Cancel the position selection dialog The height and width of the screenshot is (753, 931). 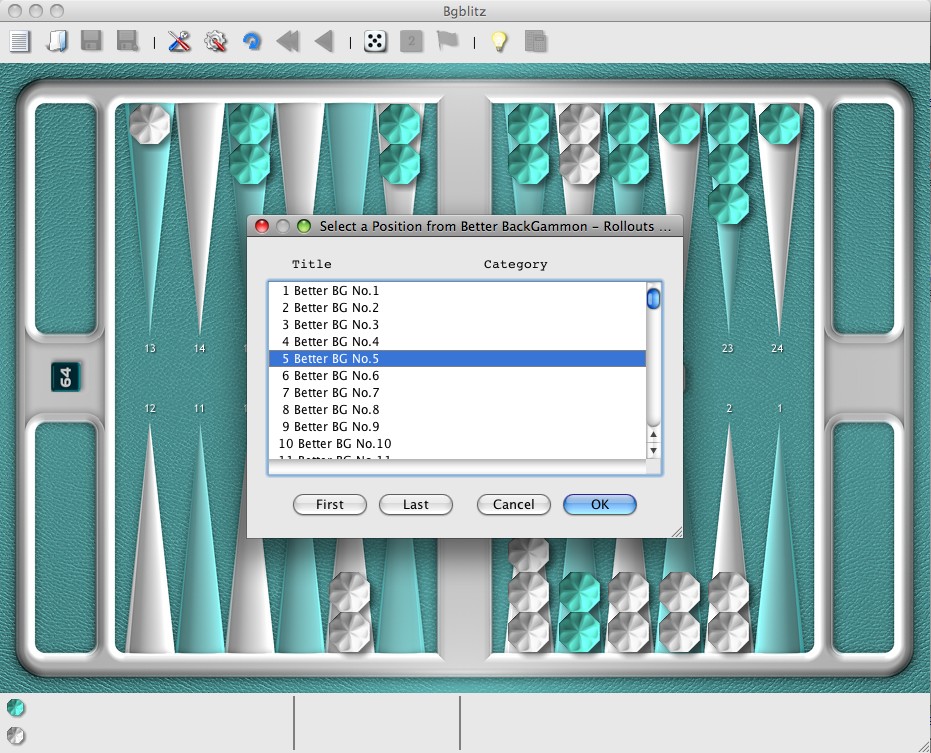click(513, 505)
